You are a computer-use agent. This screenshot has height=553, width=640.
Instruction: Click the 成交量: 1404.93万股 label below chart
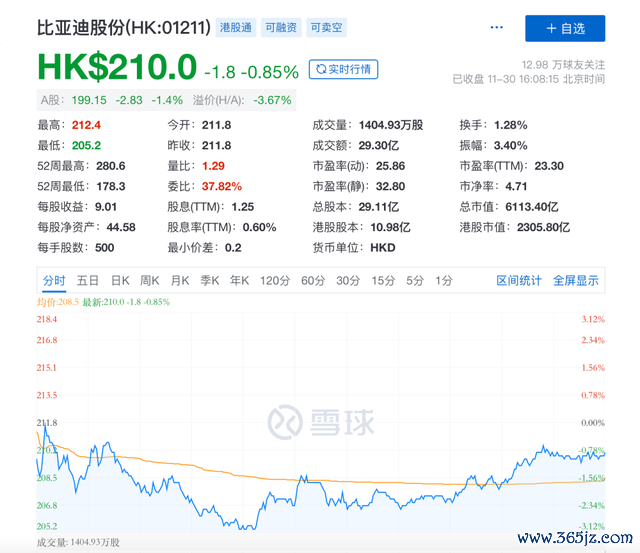(78, 542)
